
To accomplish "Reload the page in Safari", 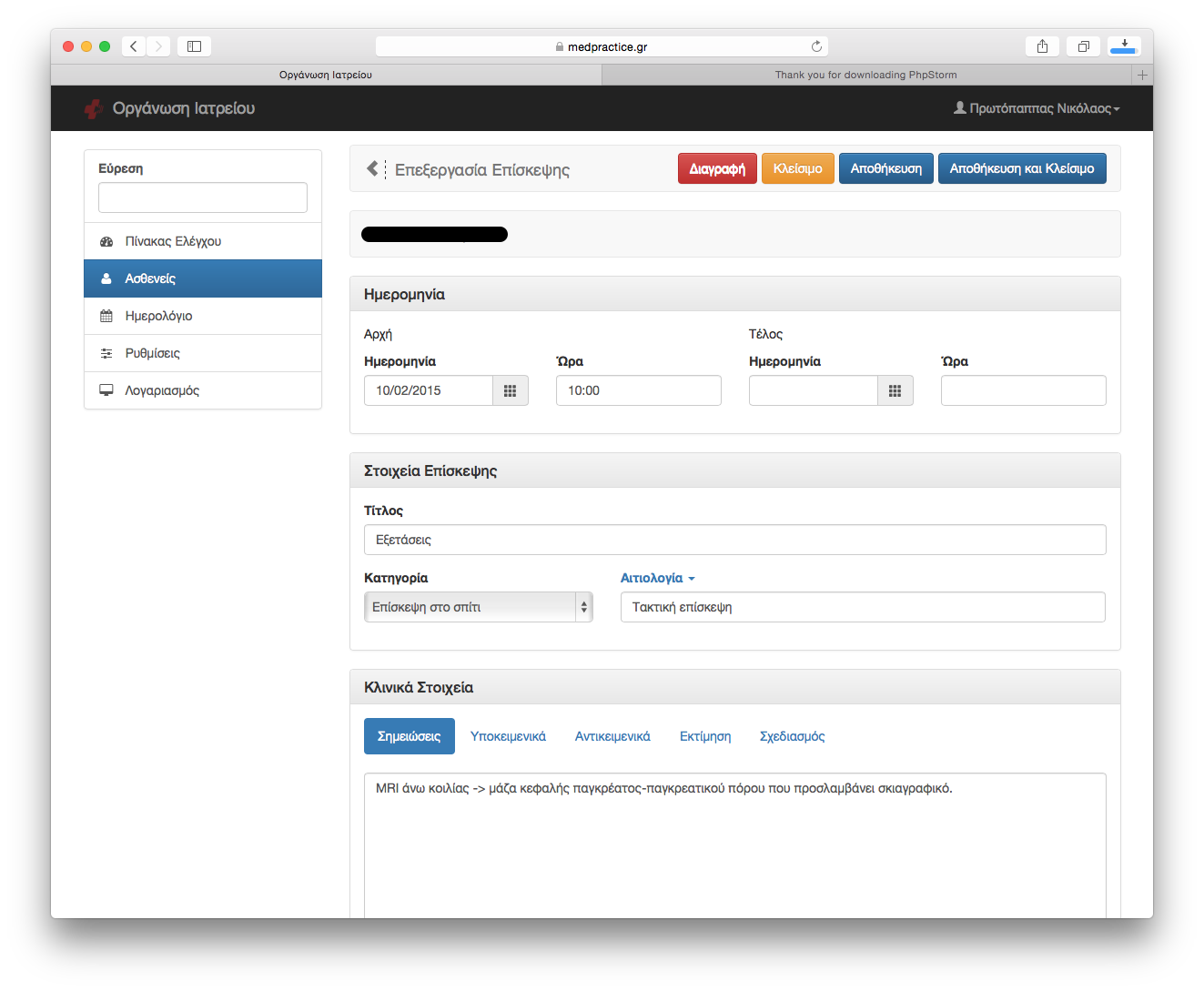I will [816, 46].
